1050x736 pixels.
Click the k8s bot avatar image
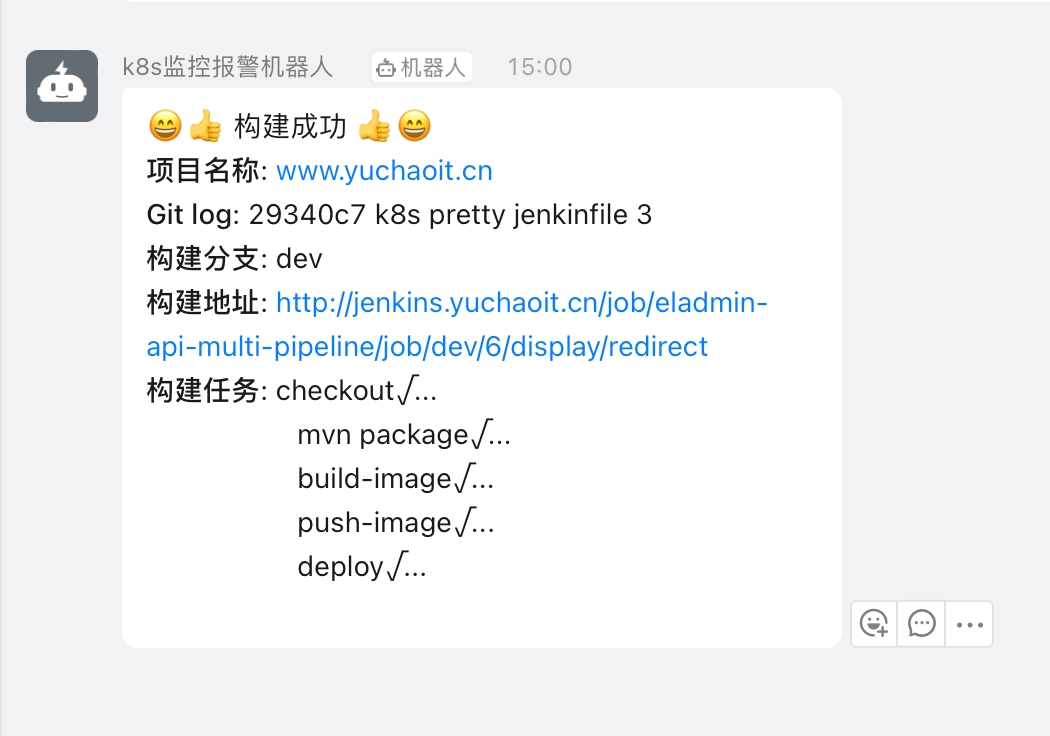[62, 86]
